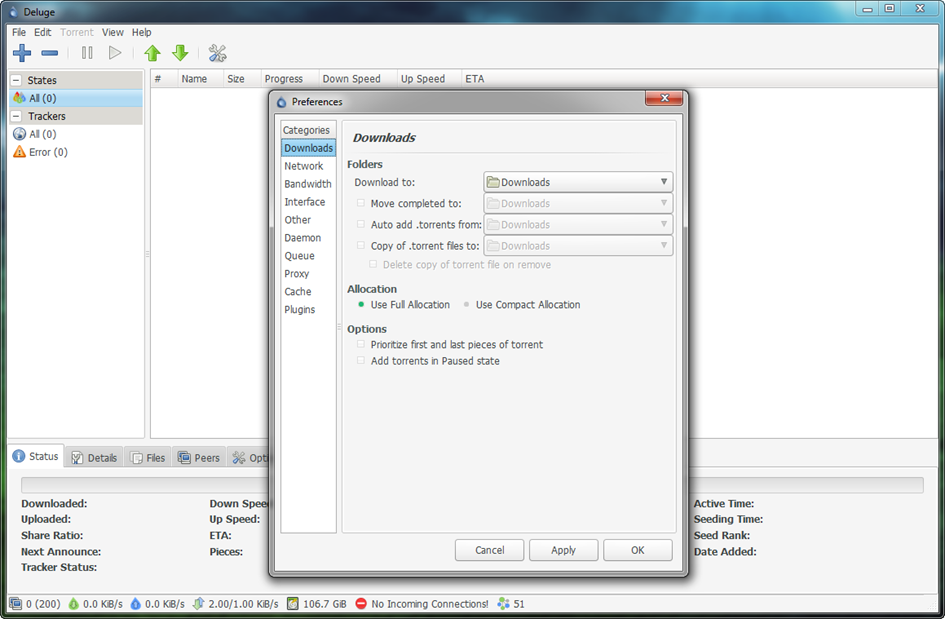Select the Network preferences category
Screen dimensions: 945x619
pos(308,166)
